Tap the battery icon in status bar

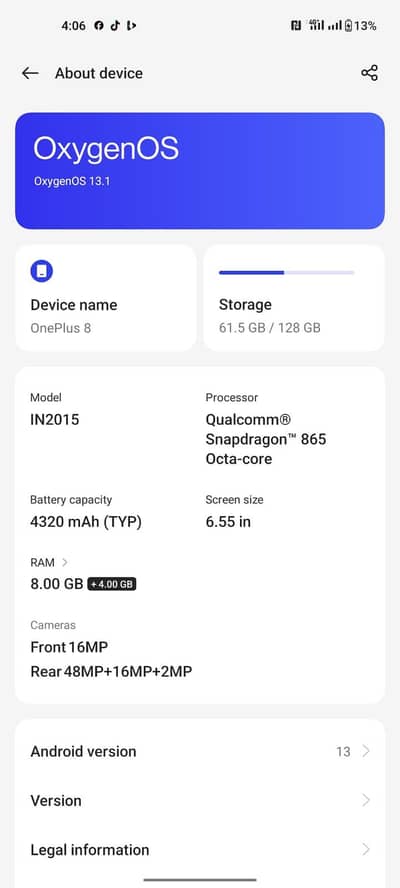(348, 25)
